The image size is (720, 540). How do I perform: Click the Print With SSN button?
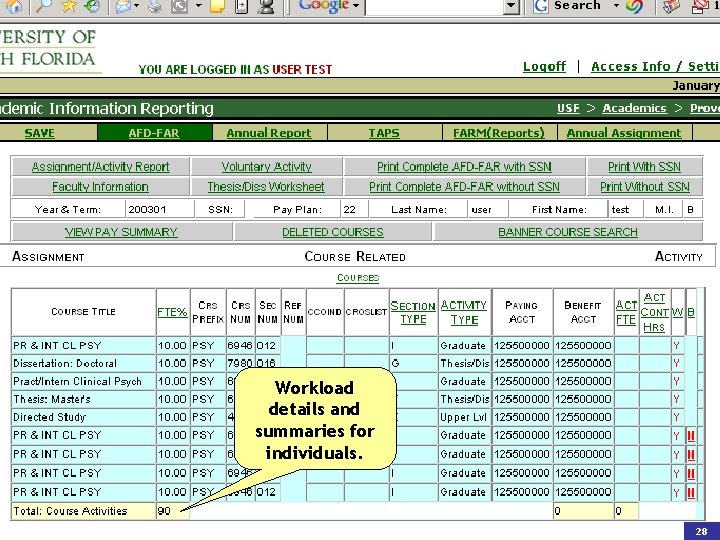644,167
